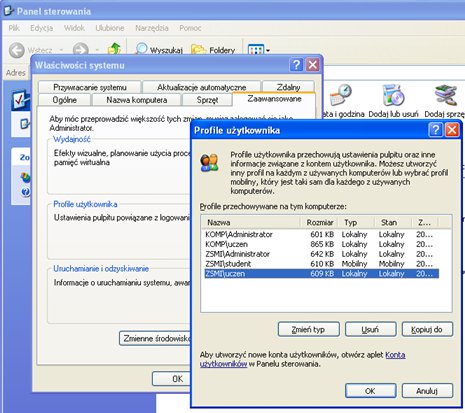Screen dimensions: 465x413
Task: Sort profiles by Nazwa column header
Action: pos(251,222)
